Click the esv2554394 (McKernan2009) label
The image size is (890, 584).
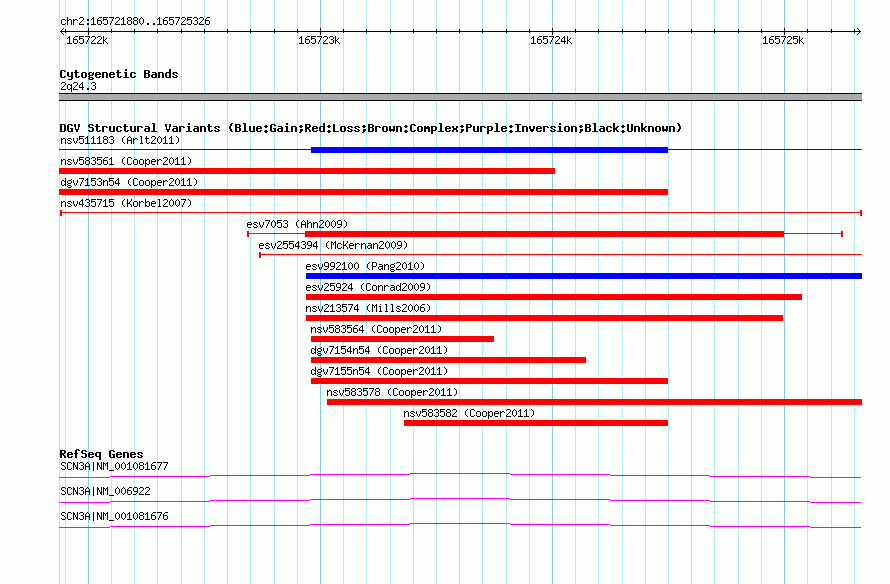(x=333, y=245)
